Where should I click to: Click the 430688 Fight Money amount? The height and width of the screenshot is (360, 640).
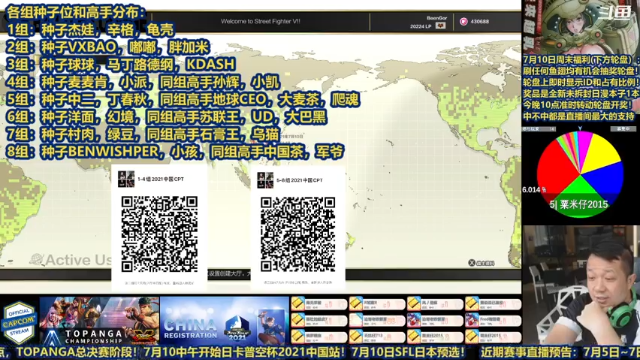point(480,22)
